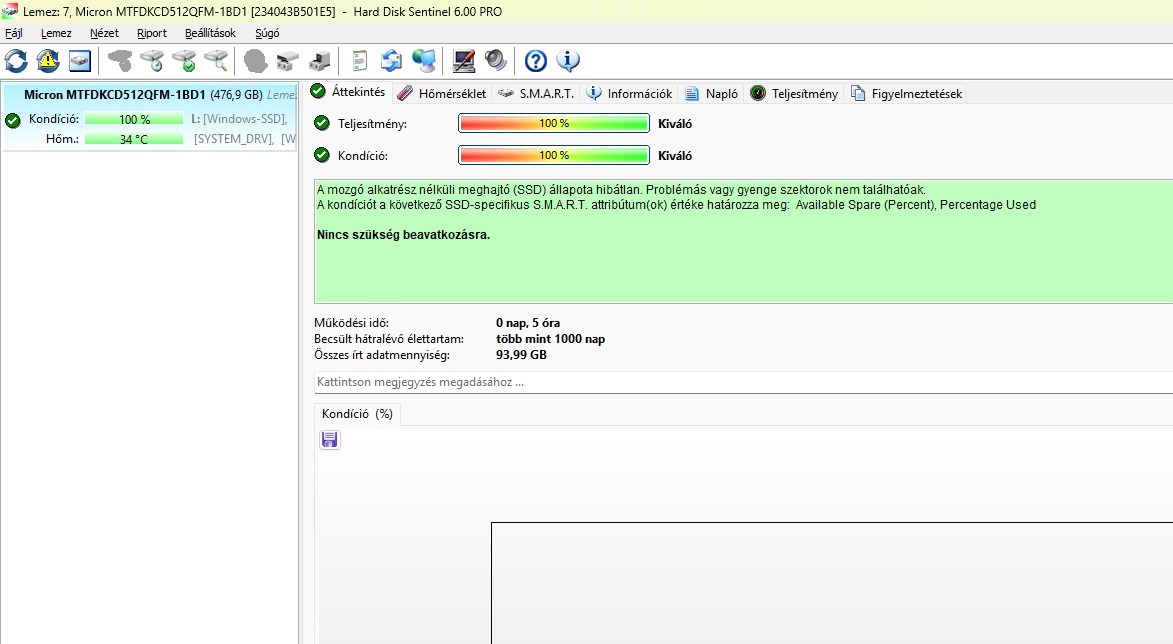Image resolution: width=1173 pixels, height=644 pixels.
Task: Click the computer tower with disk icon
Action: point(320,61)
